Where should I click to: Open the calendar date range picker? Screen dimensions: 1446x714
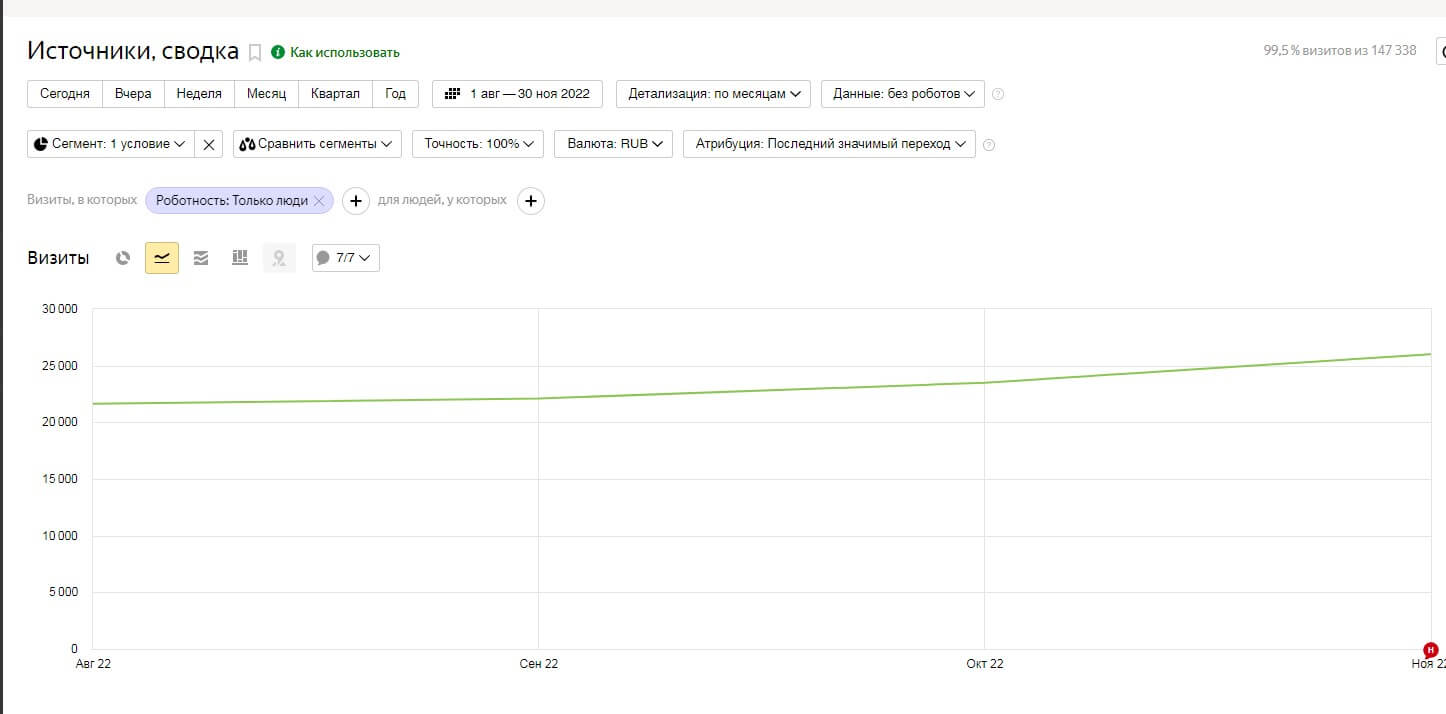coord(517,94)
